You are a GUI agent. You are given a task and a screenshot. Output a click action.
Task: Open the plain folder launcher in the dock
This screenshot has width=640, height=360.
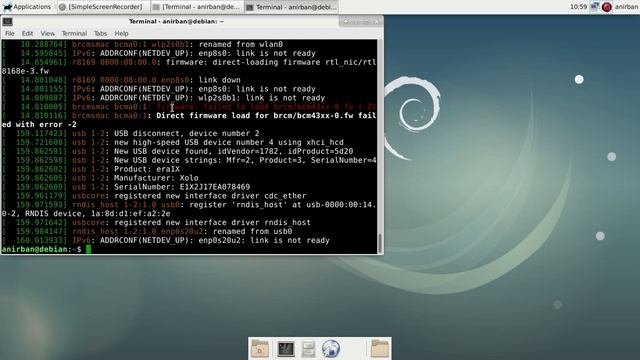pyautogui.click(x=380, y=349)
